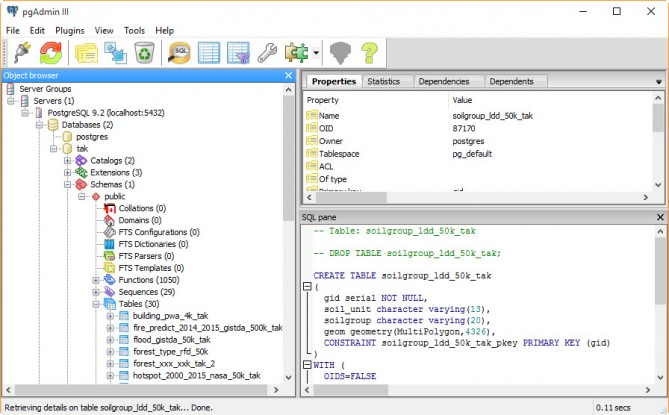Click the Owner property row
669x415 pixels.
pyautogui.click(x=478, y=141)
